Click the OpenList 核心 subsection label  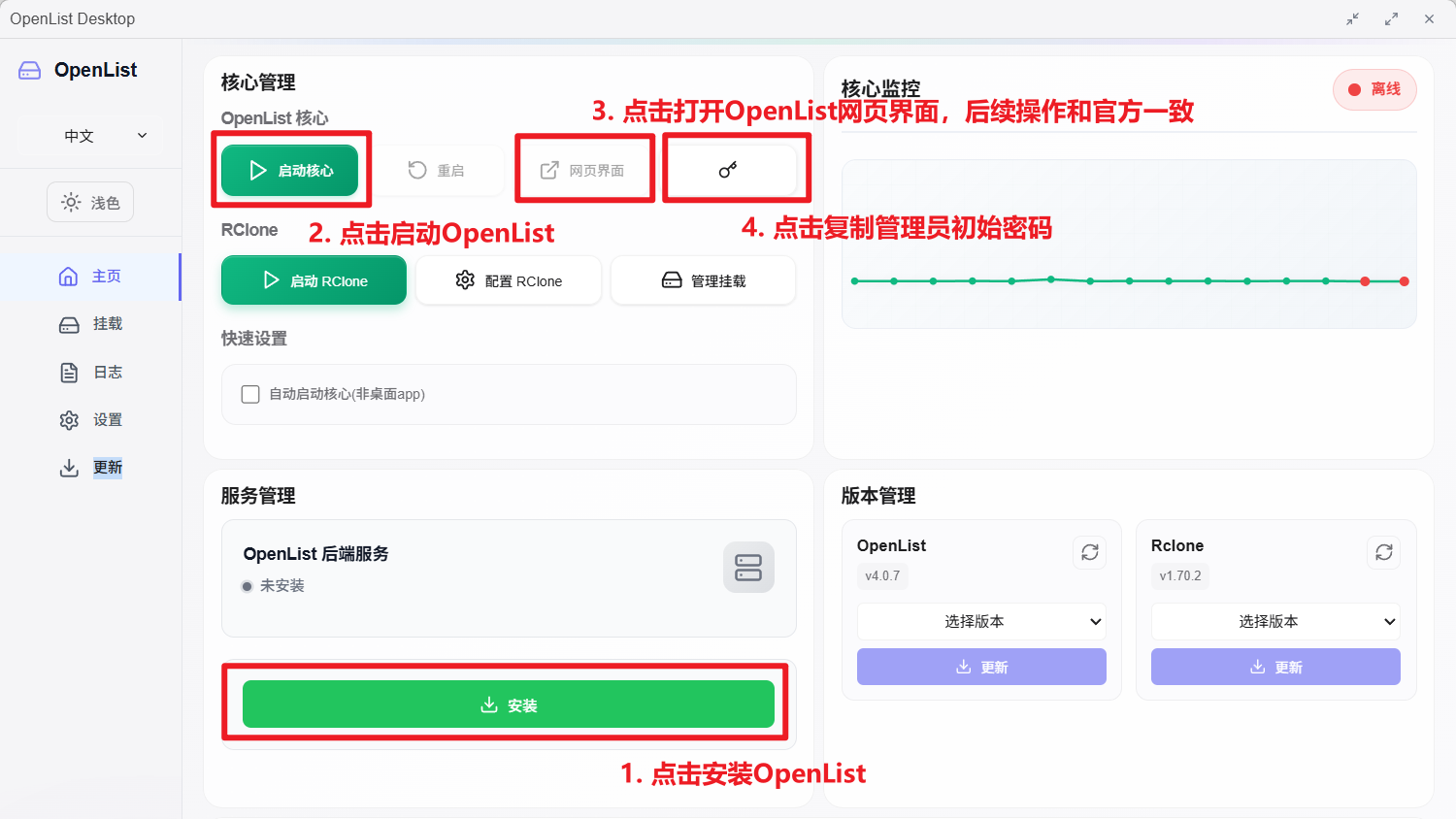[x=275, y=118]
